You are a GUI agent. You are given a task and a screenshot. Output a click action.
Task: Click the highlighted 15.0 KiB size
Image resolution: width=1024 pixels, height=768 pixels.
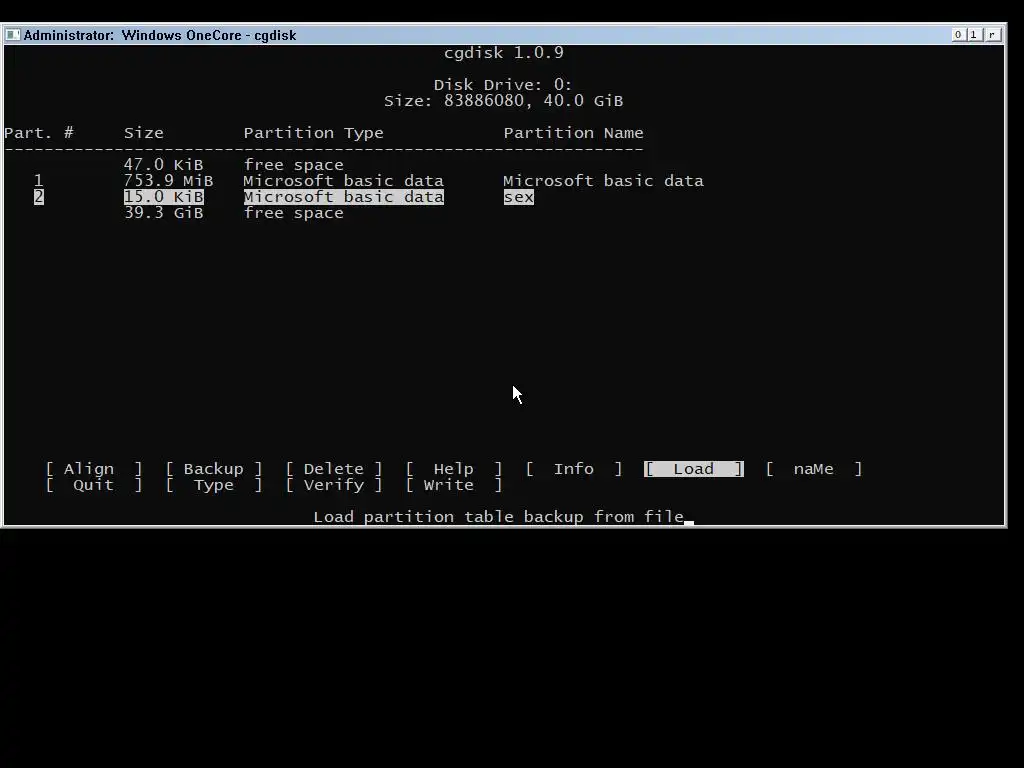click(x=164, y=197)
